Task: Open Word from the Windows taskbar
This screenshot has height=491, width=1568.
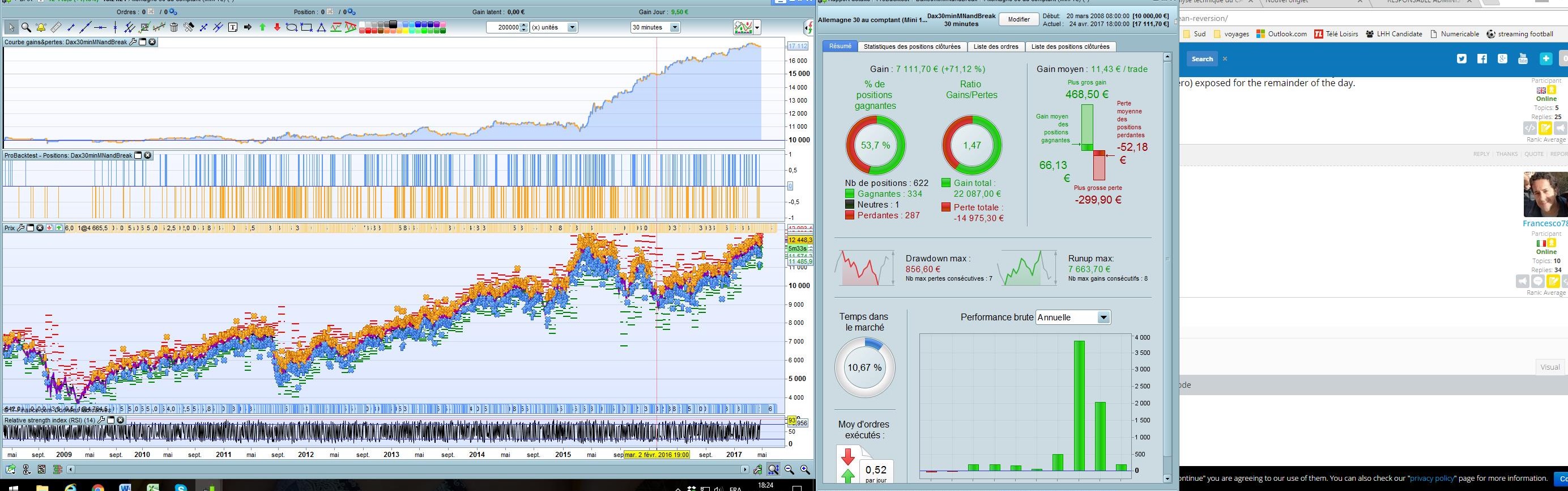Action: (125, 486)
